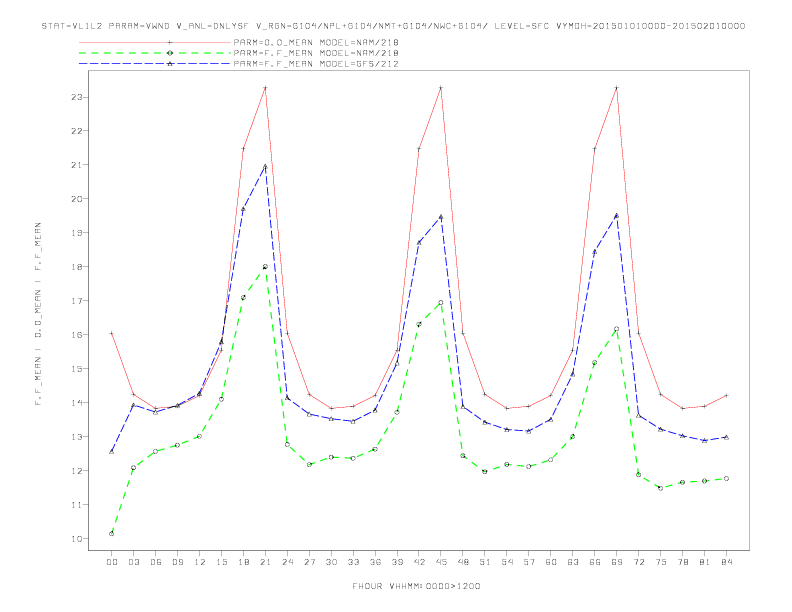Click x-axis tick label 60
792x612 pixels.
pyautogui.click(x=551, y=562)
